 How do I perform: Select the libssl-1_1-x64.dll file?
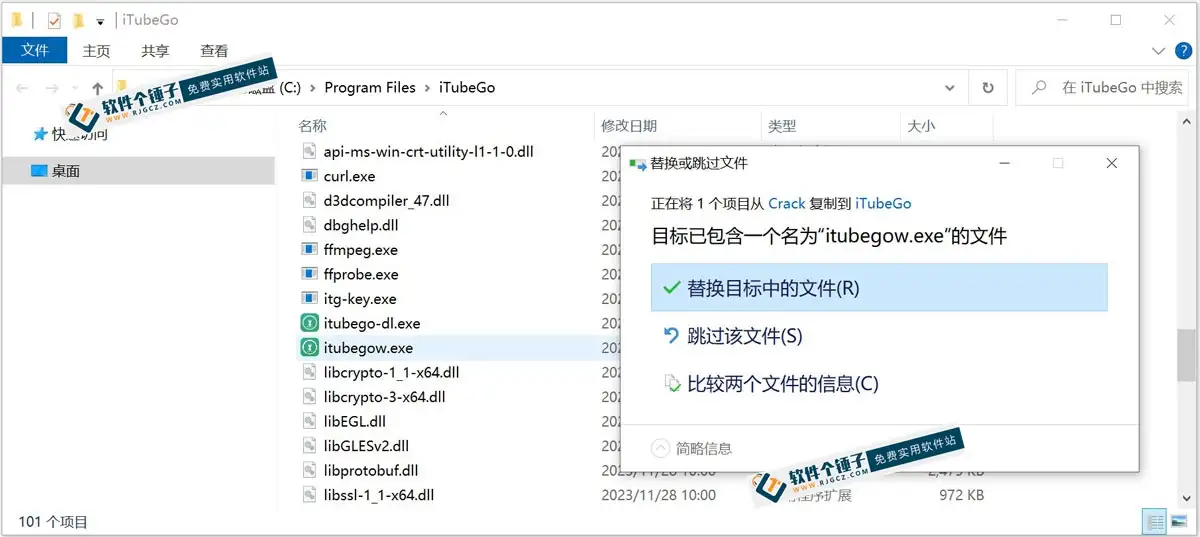379,495
